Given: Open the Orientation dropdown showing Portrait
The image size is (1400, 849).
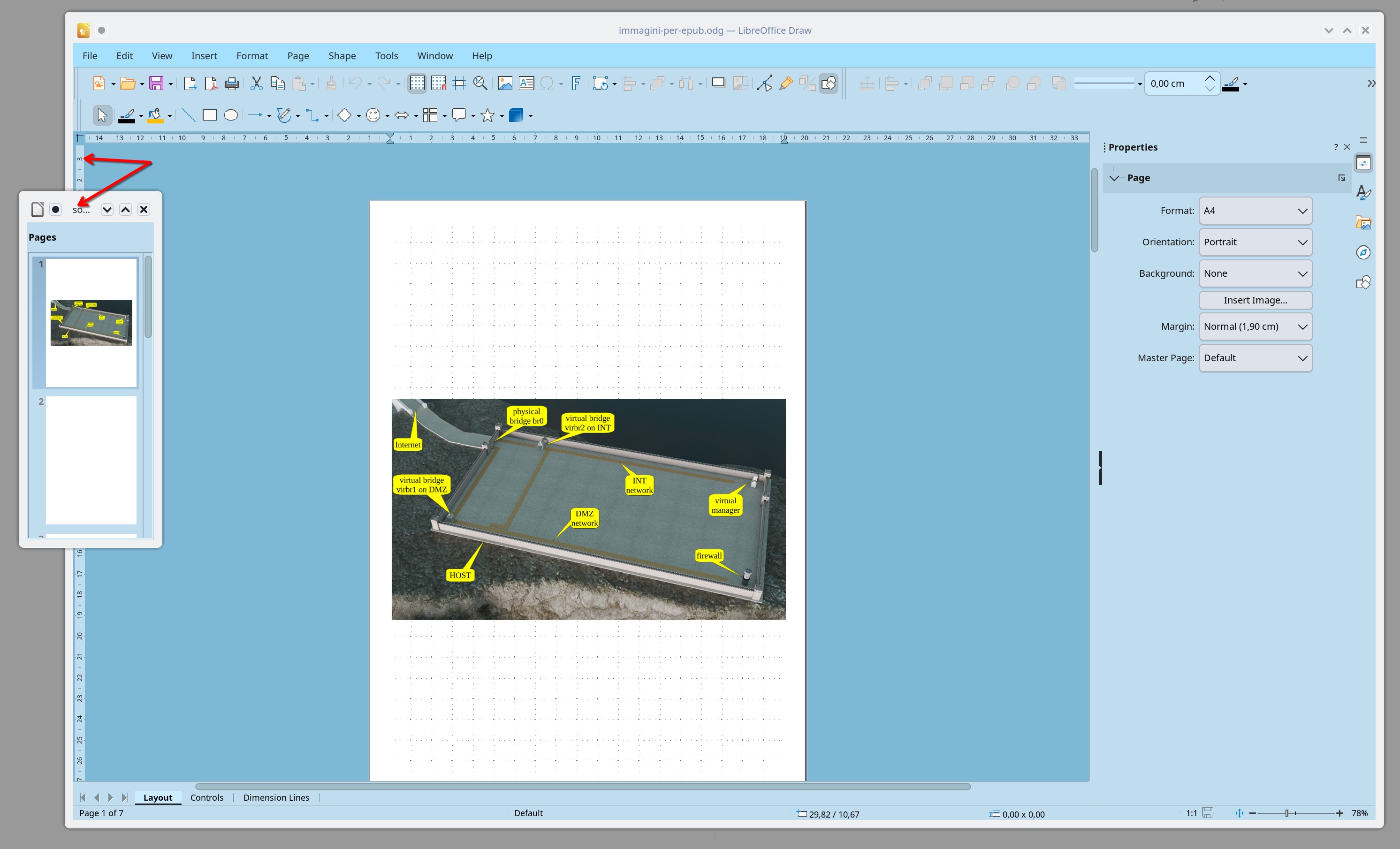Looking at the screenshot, I should [x=1255, y=242].
